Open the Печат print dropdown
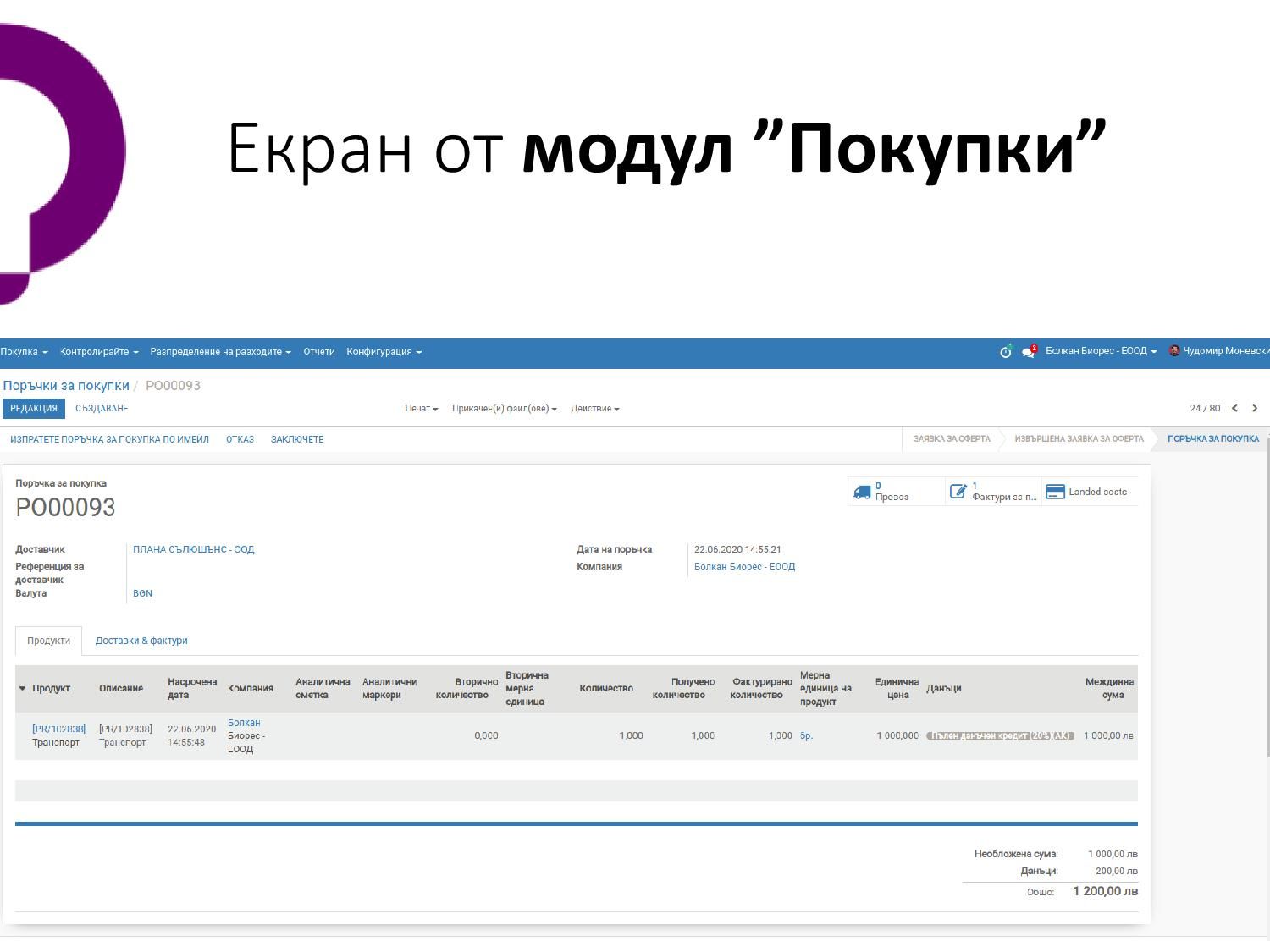The image size is (1270, 952). click(421, 409)
